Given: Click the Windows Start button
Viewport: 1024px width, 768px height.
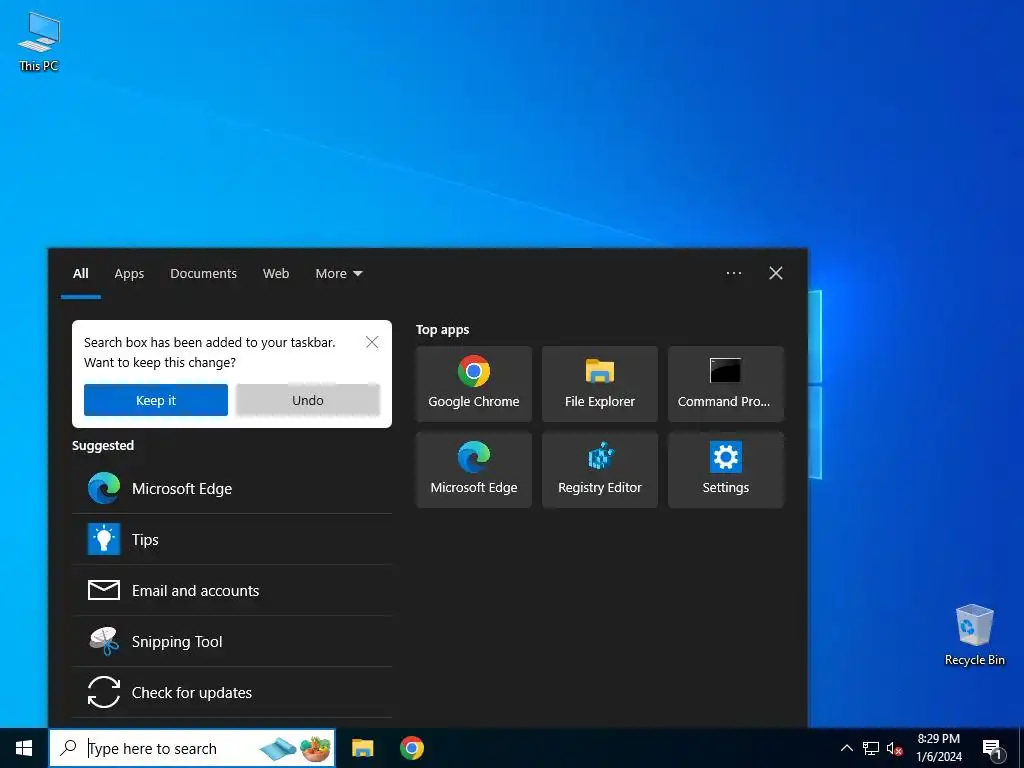Looking at the screenshot, I should point(24,748).
